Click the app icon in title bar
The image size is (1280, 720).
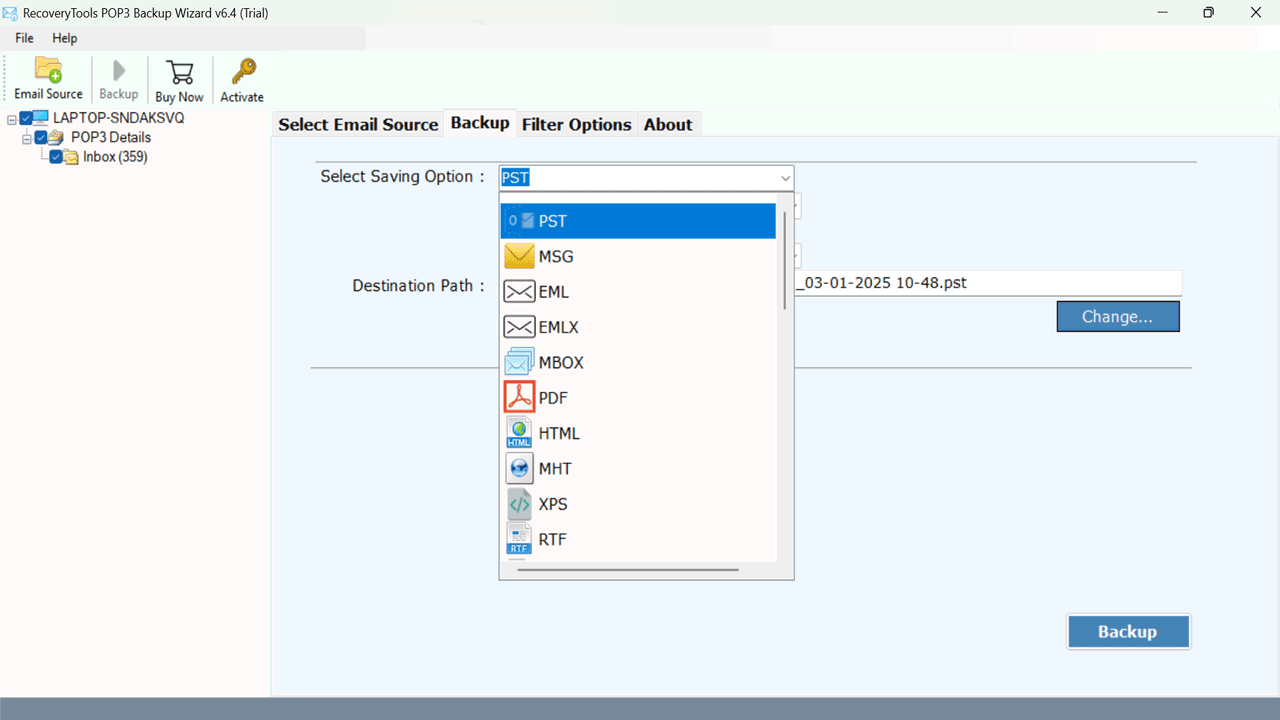coord(11,13)
